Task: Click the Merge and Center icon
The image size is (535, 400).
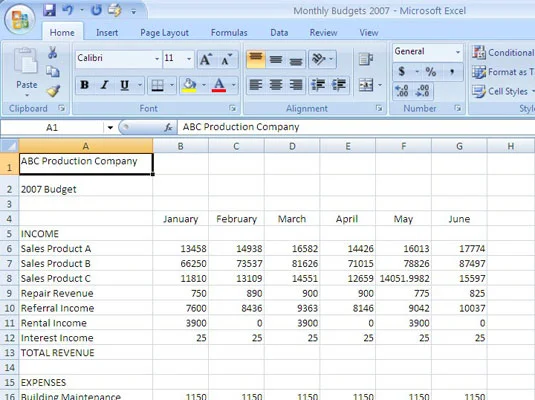Action: pyautogui.click(x=366, y=85)
